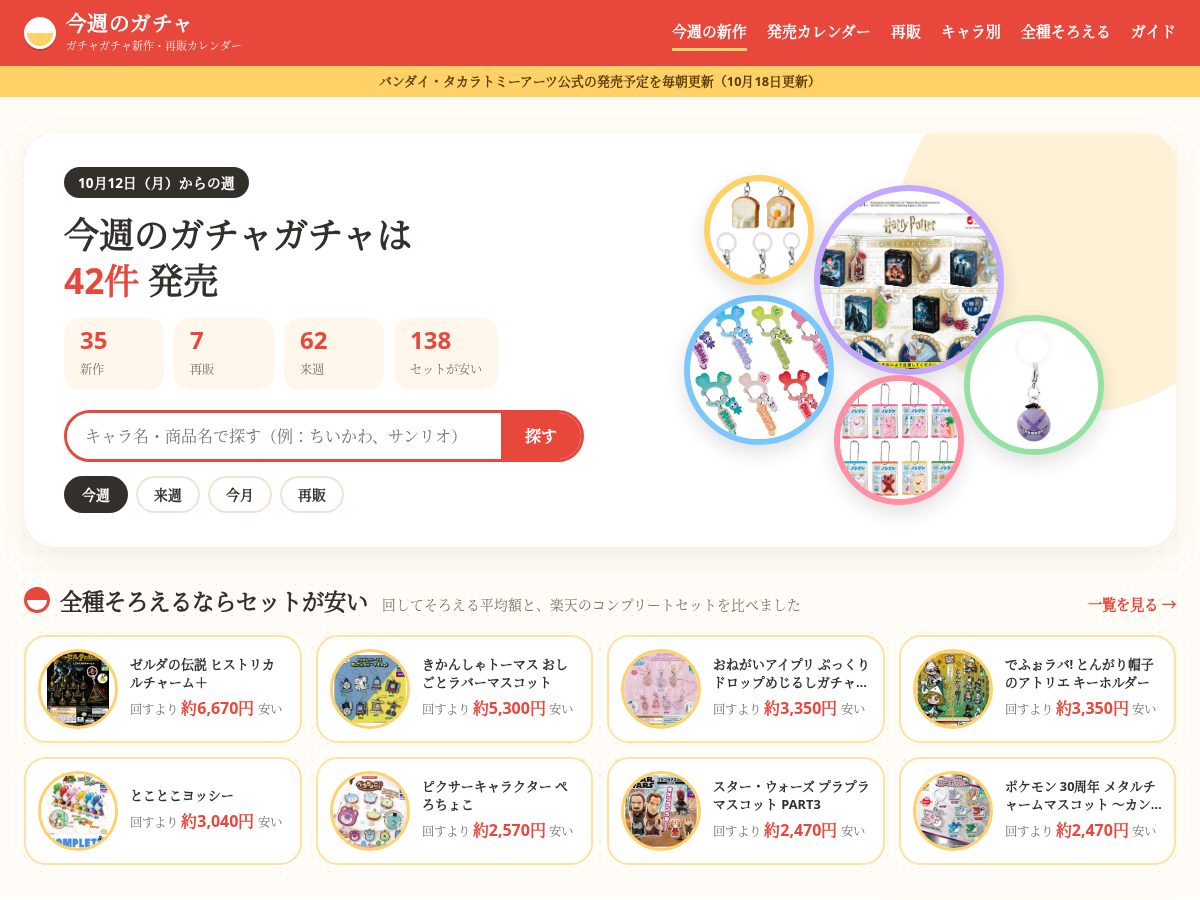The image size is (1200, 900).
Task: Click the 138 セットが安い stat card
Action: tap(446, 354)
